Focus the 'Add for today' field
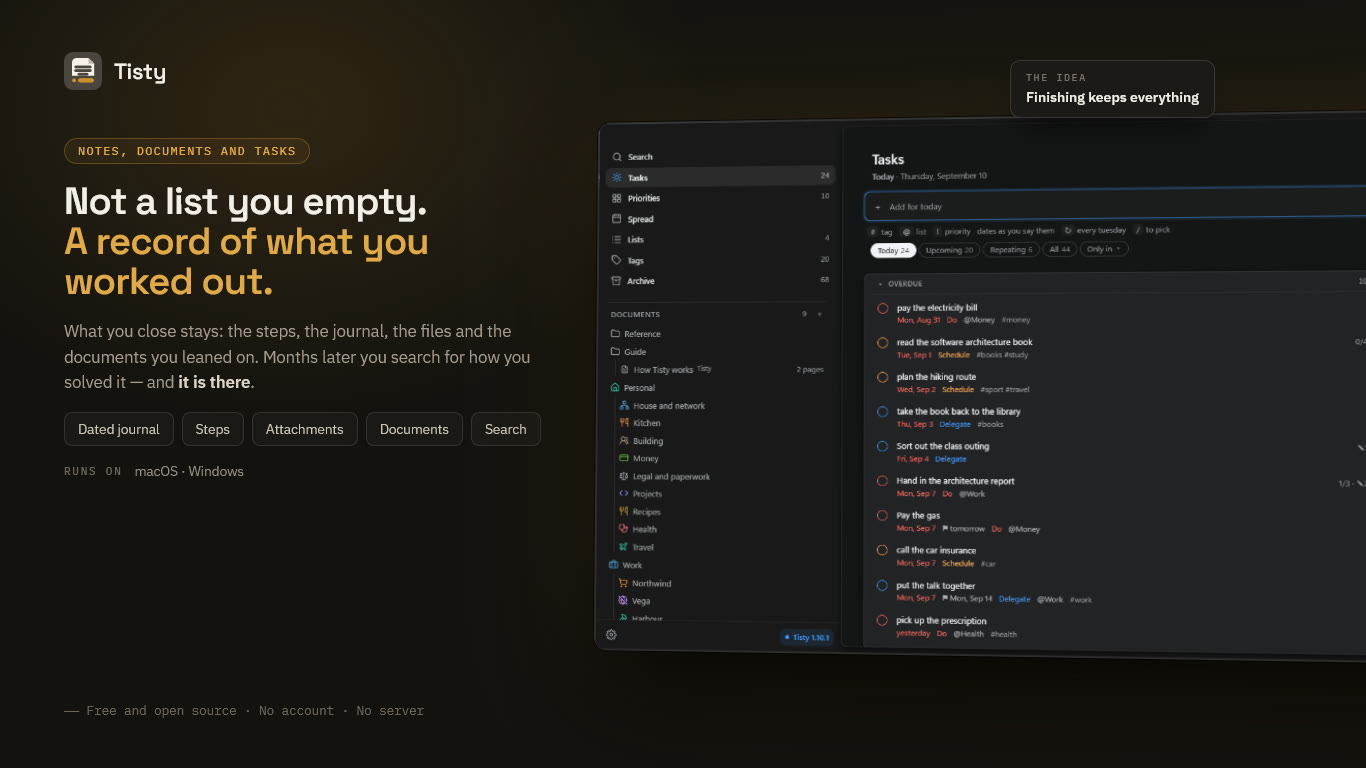1366x768 pixels. click(1115, 205)
